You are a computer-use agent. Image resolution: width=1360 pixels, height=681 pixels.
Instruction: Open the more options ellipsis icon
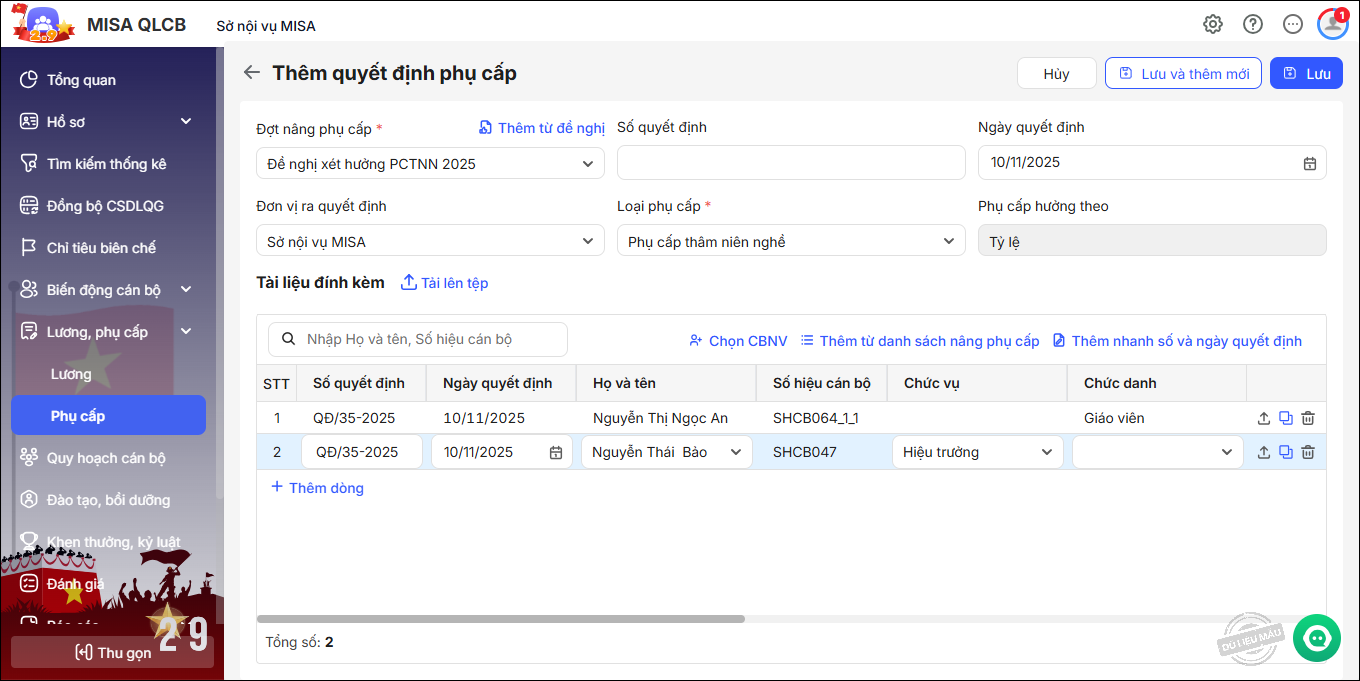[x=1292, y=25]
